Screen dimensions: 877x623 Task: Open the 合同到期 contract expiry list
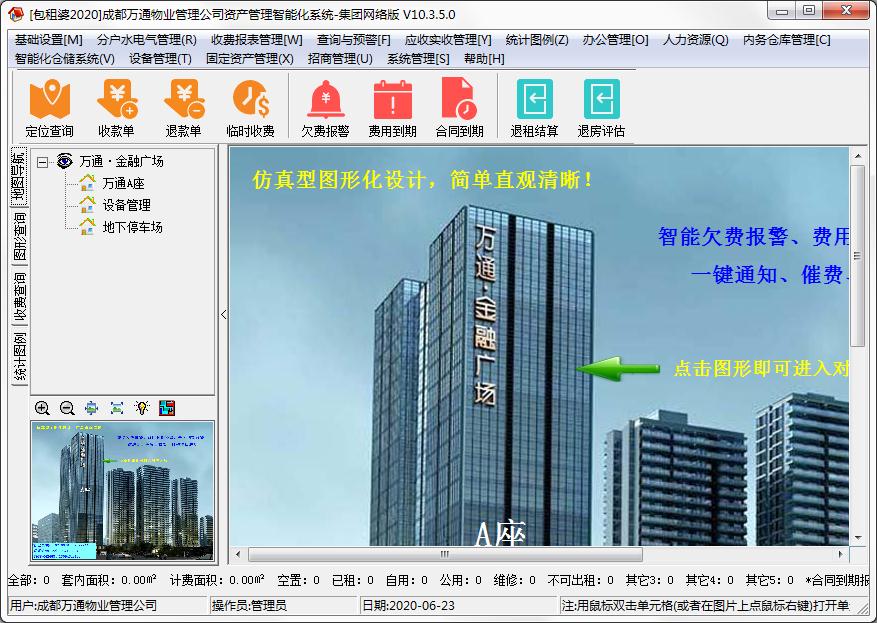tap(460, 108)
